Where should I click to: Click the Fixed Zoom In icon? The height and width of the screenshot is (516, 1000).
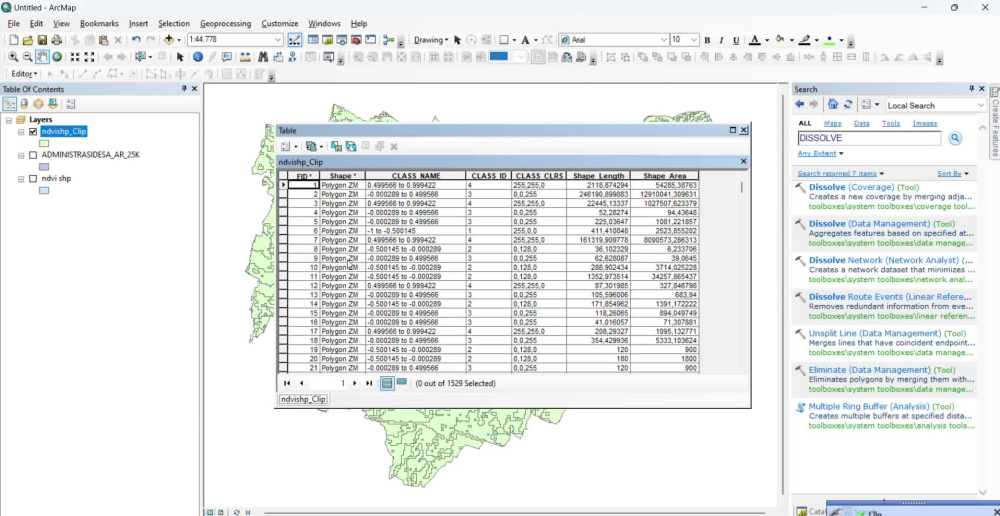(x=75, y=57)
